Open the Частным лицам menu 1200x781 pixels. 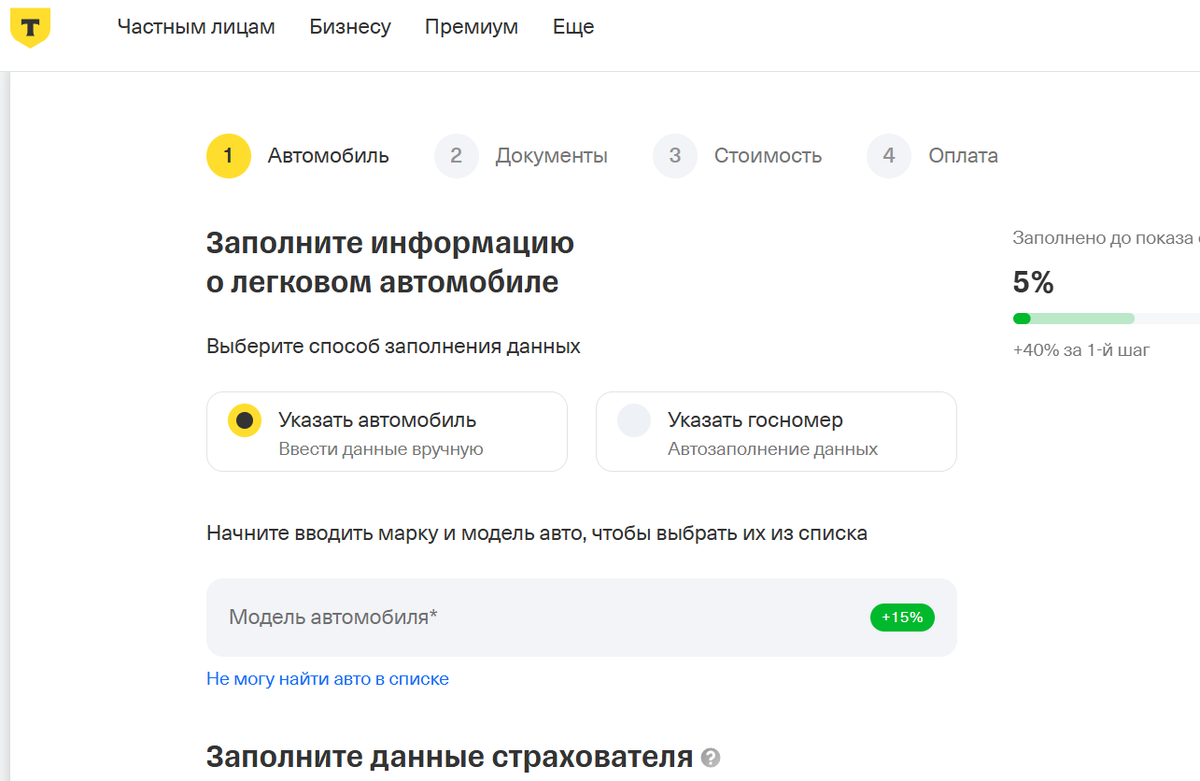[x=196, y=27]
